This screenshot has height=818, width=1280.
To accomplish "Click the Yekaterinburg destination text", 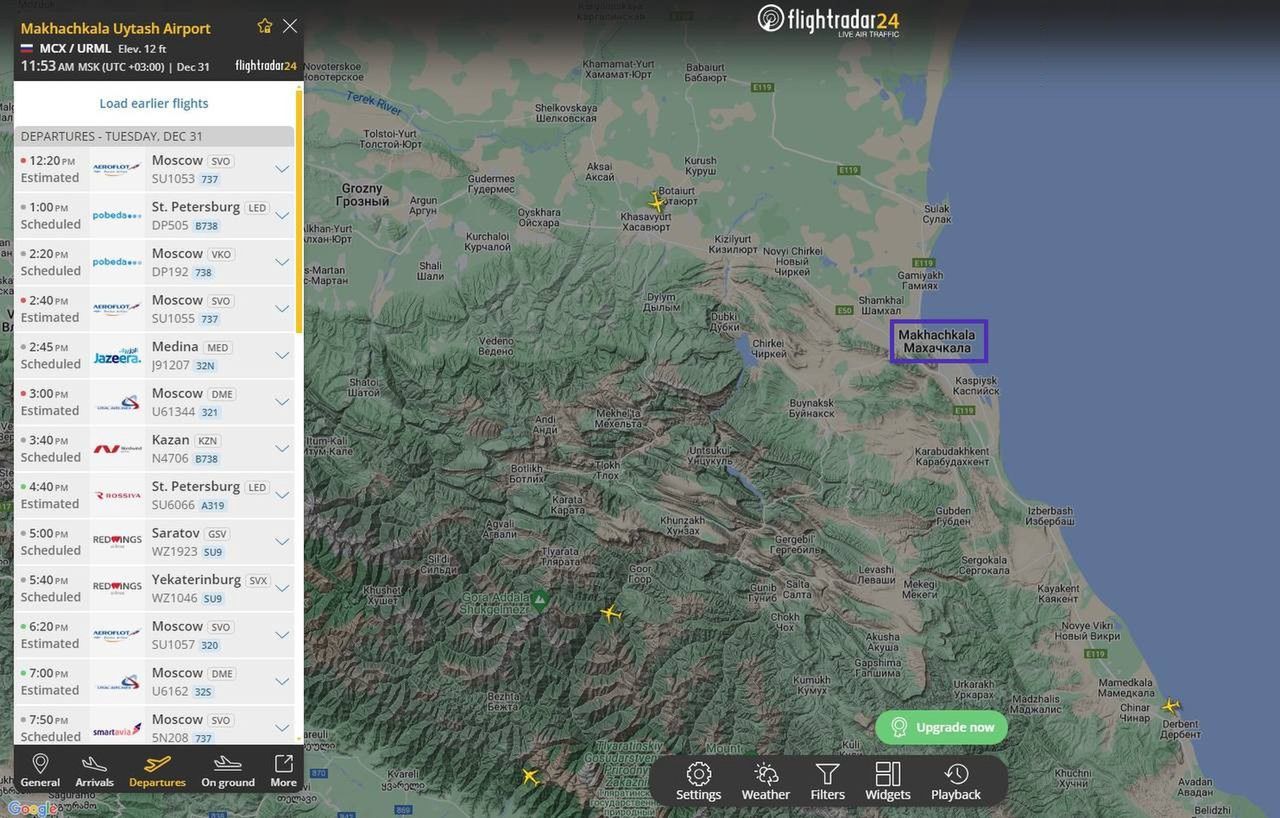I will [196, 579].
